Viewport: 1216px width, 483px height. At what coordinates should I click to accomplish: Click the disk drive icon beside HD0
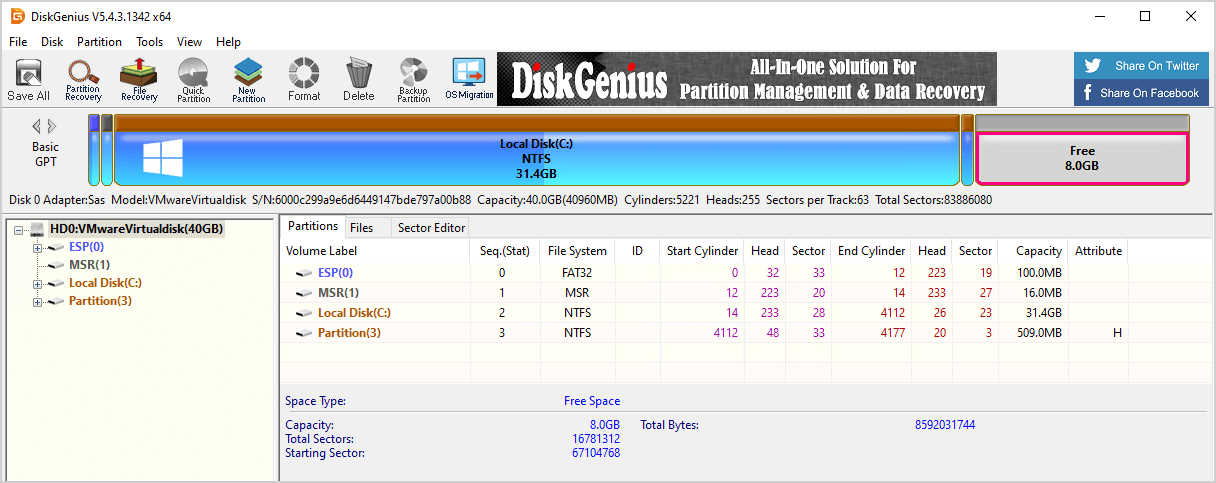37,229
